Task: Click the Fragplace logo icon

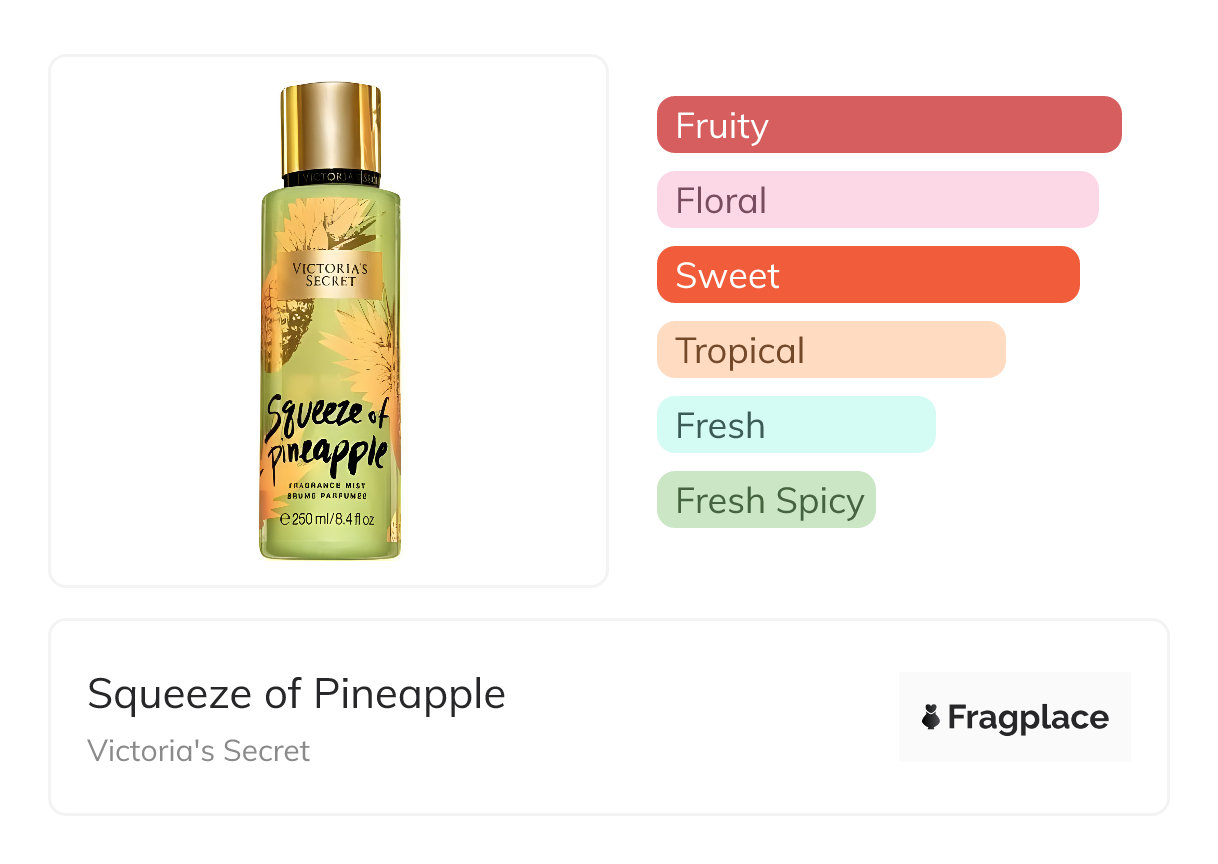Action: tap(931, 717)
